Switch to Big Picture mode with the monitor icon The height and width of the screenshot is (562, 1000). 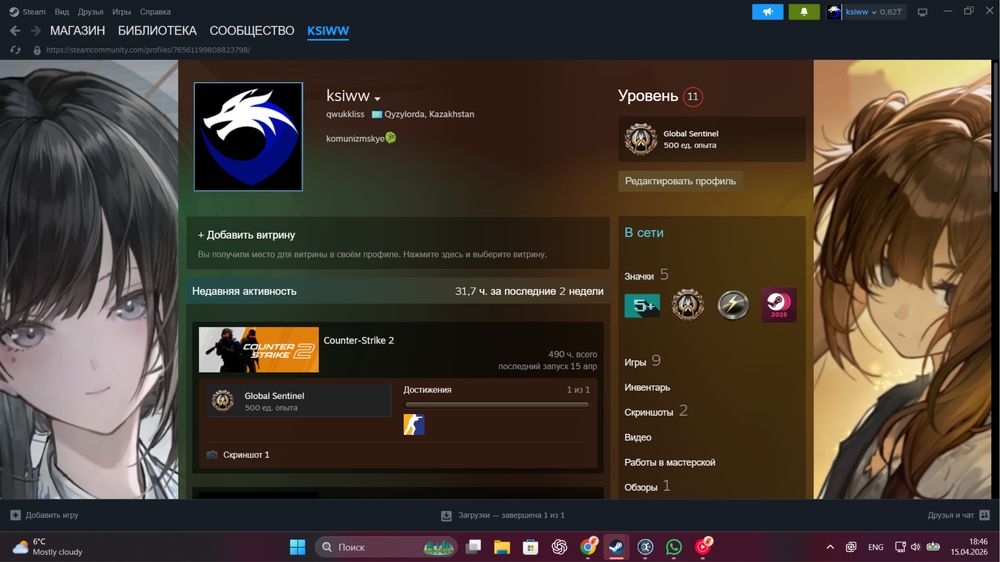(x=922, y=11)
